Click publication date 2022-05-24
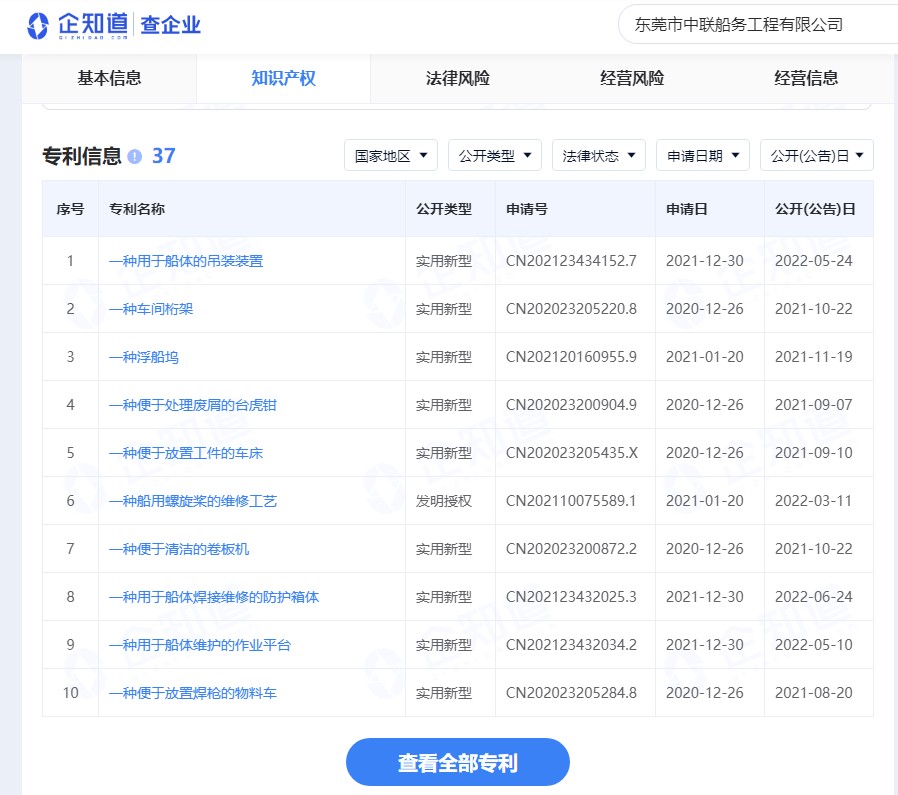Viewport: 898px width, 795px height. click(x=814, y=261)
